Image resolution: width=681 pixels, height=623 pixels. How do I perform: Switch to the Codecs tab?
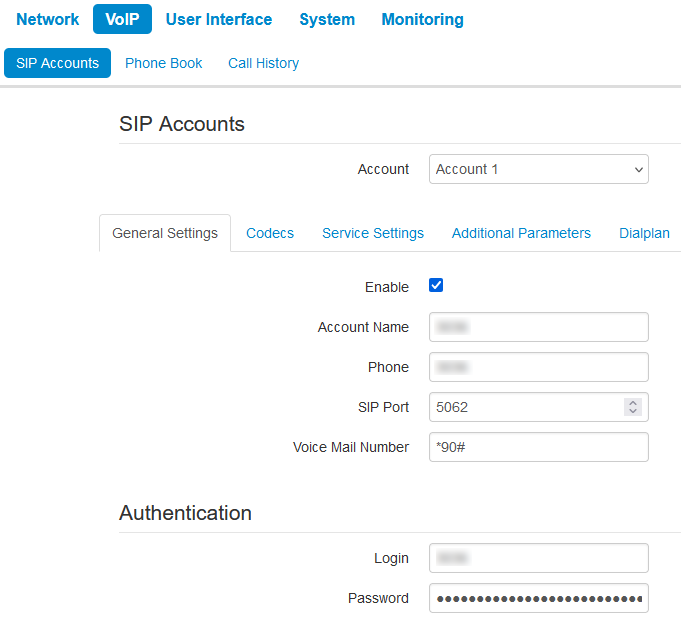pos(270,233)
